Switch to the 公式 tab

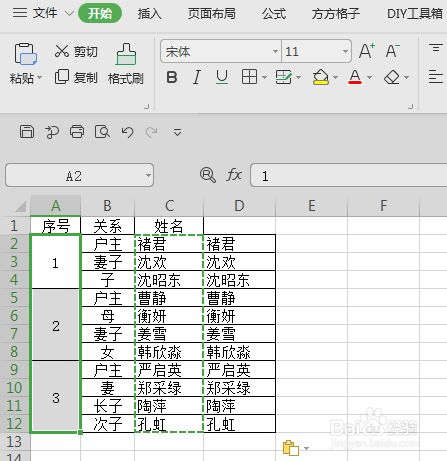tap(274, 14)
